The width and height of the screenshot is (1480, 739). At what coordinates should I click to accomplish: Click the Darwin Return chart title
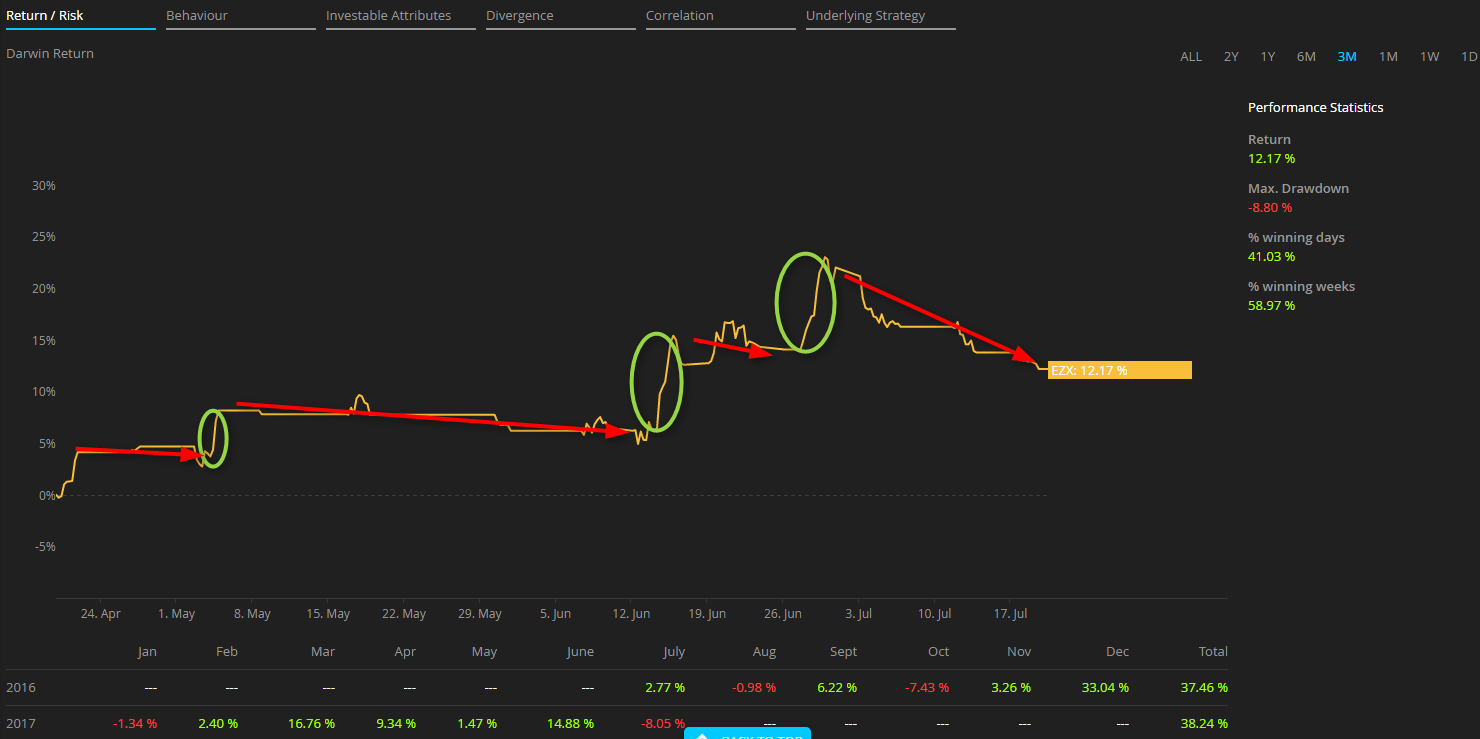(50, 54)
